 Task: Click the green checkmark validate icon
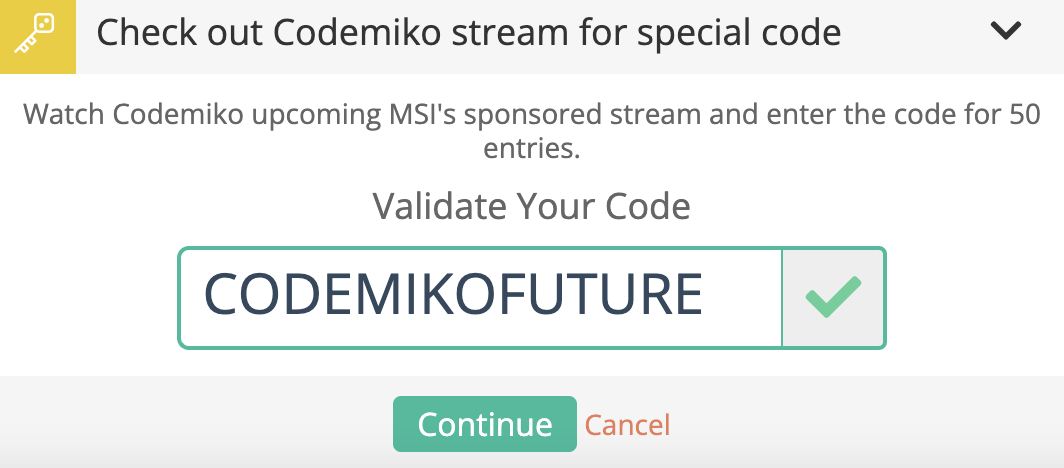pos(833,298)
